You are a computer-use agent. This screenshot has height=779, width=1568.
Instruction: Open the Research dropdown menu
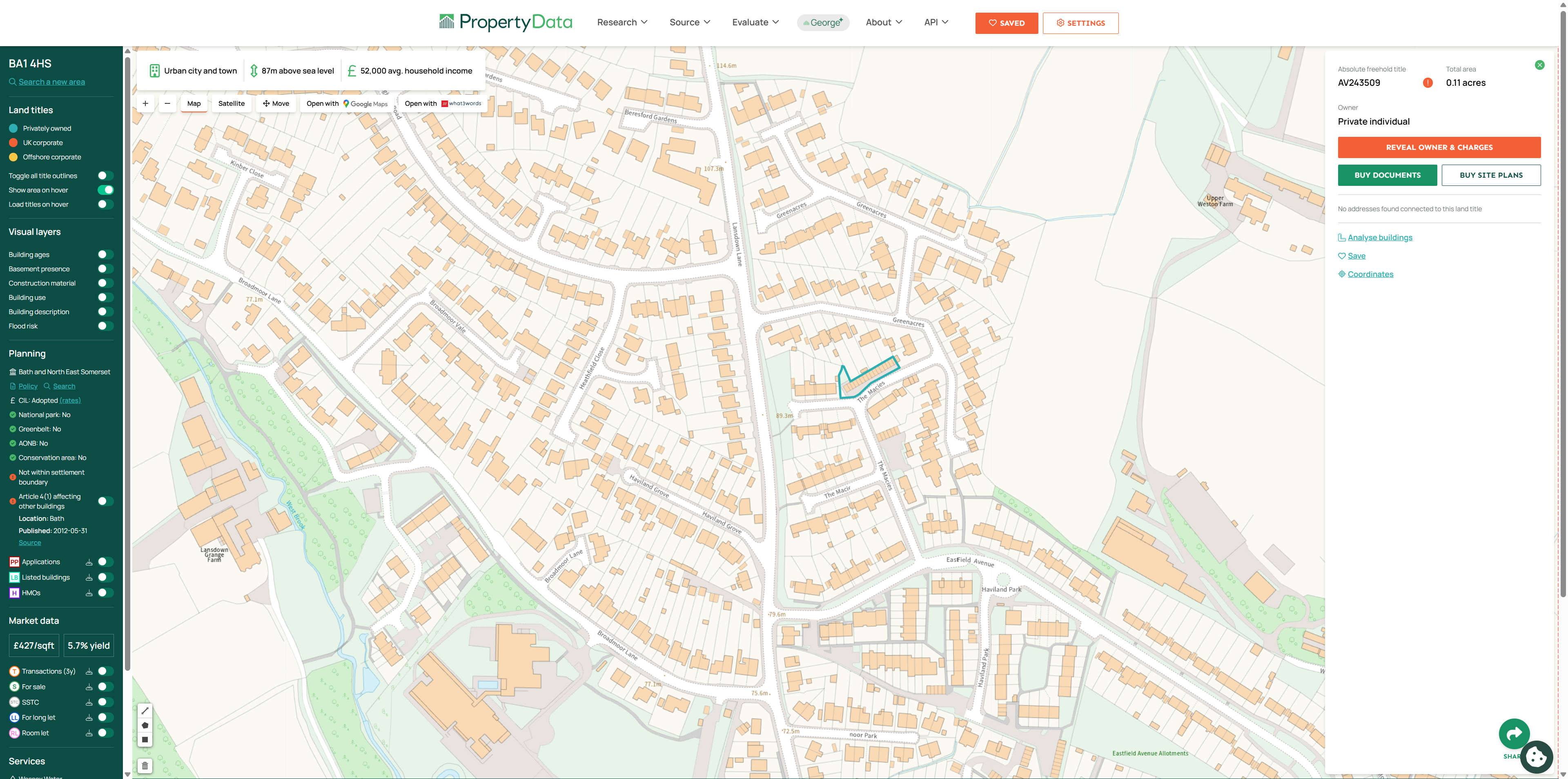[x=622, y=22]
